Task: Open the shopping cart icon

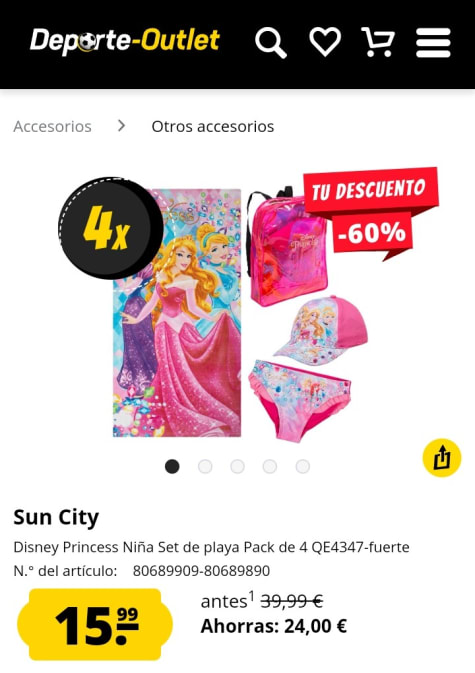Action: coord(378,42)
